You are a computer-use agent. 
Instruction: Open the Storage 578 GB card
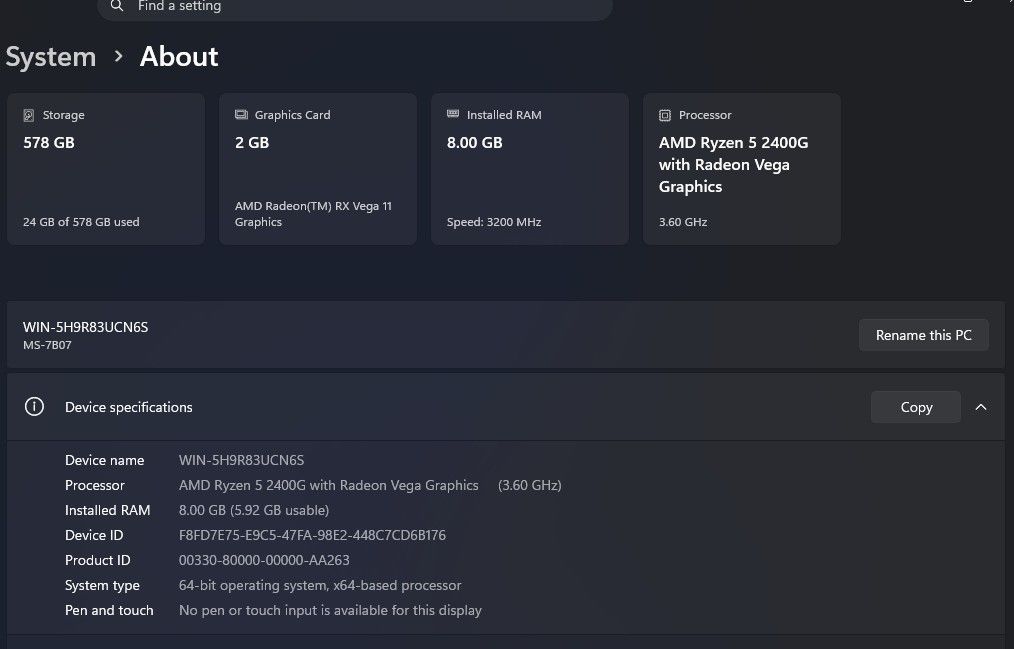106,169
